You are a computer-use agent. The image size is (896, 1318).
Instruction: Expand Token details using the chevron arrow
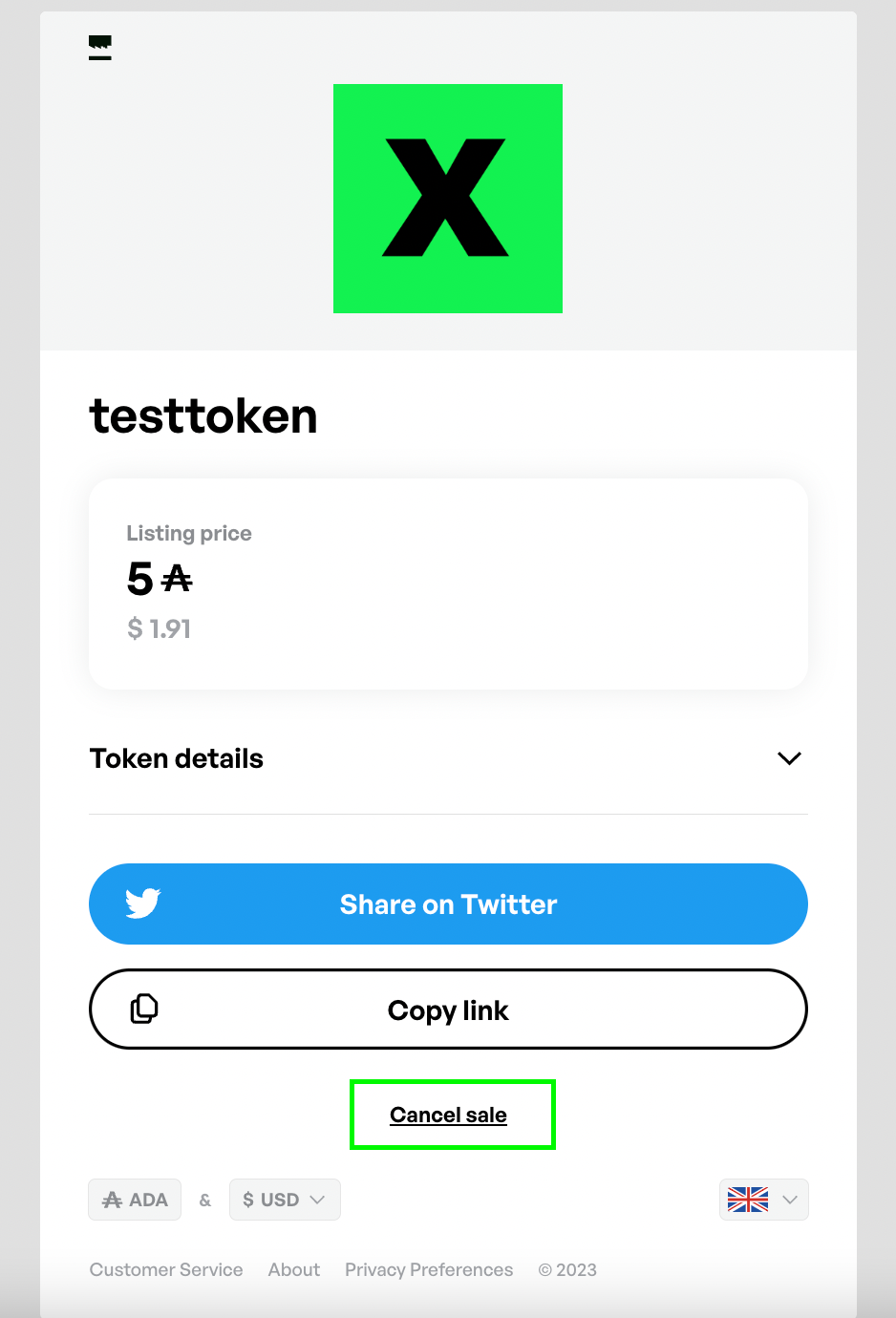pos(789,758)
